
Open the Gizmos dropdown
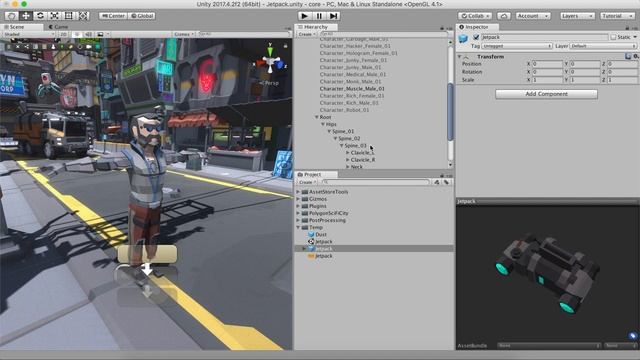click(x=184, y=34)
